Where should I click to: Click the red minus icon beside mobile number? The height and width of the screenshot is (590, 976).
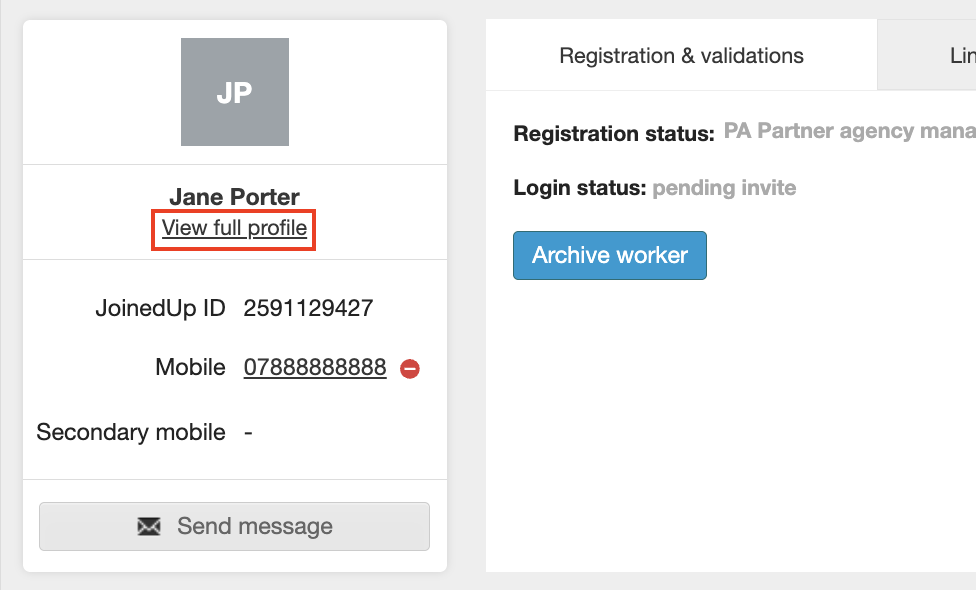[x=410, y=369]
